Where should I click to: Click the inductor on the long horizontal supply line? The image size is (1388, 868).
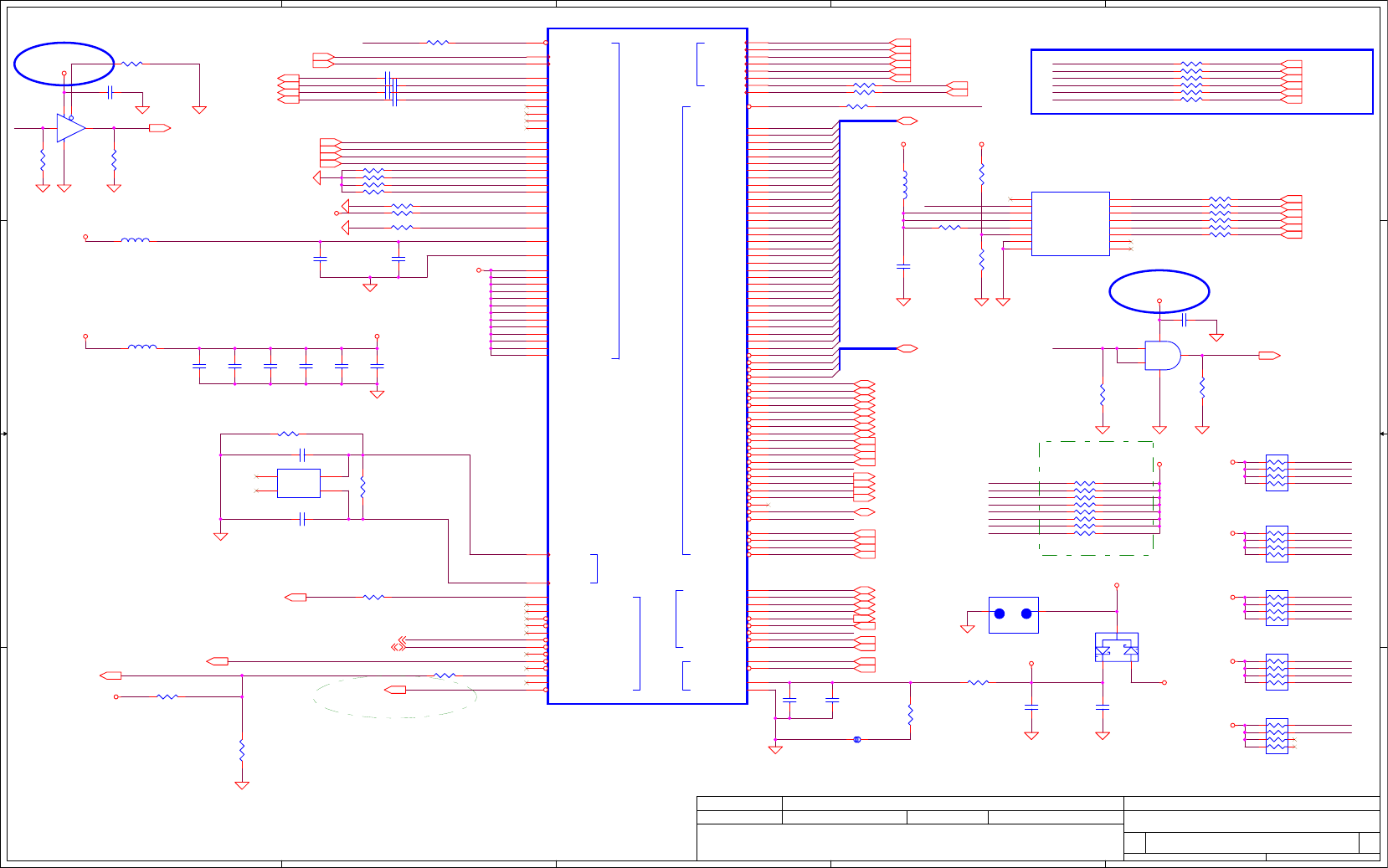[135, 240]
